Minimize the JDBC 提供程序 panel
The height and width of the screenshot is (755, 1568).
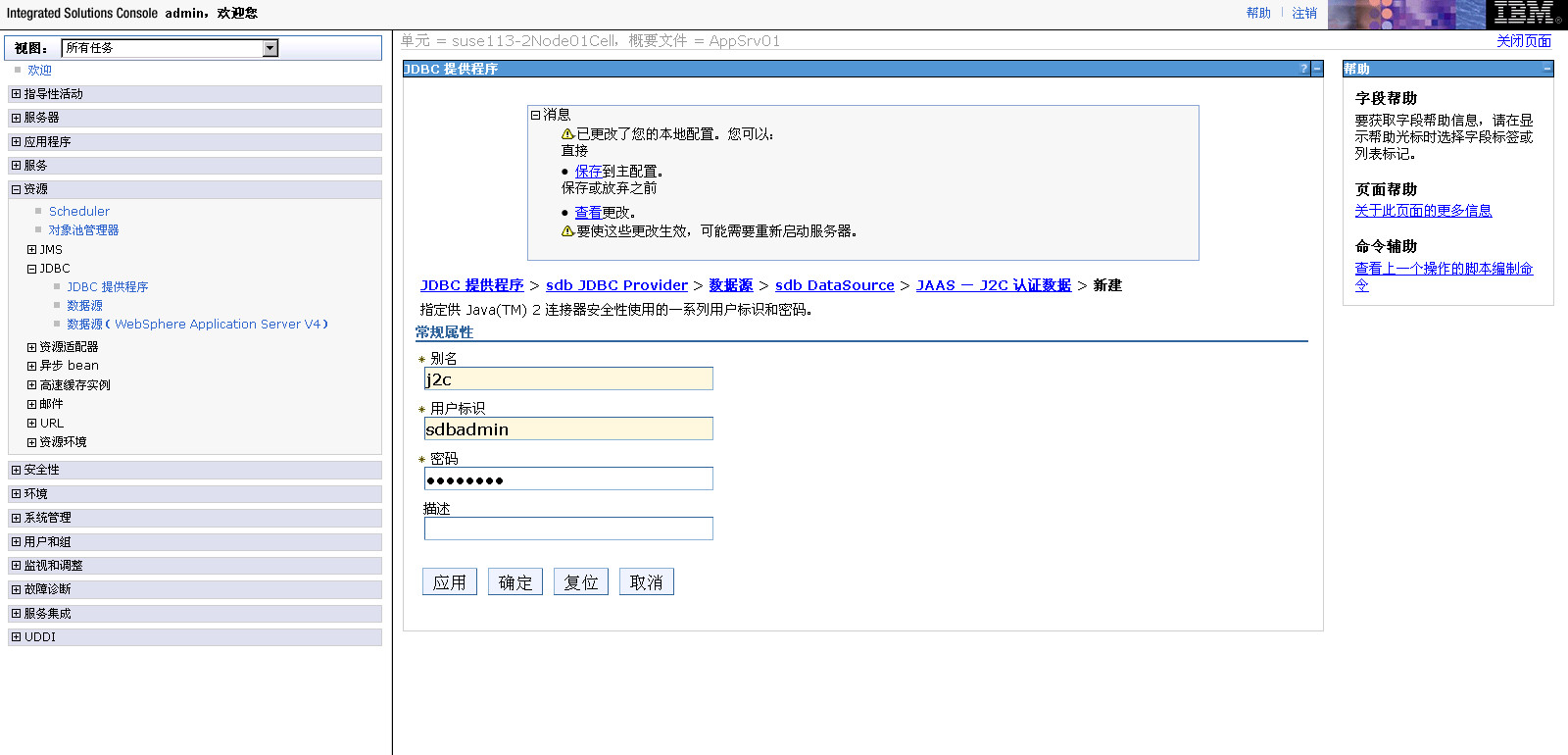pyautogui.click(x=1317, y=69)
